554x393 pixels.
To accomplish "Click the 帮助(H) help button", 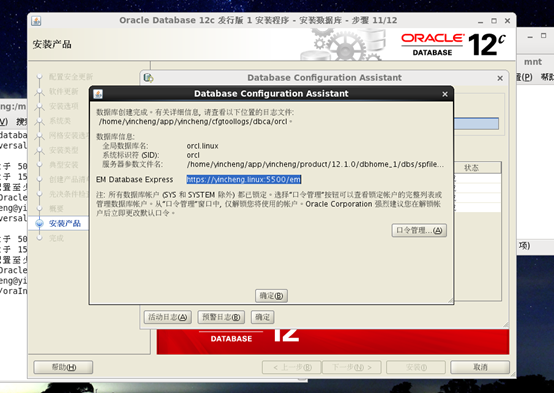I will [63, 367].
